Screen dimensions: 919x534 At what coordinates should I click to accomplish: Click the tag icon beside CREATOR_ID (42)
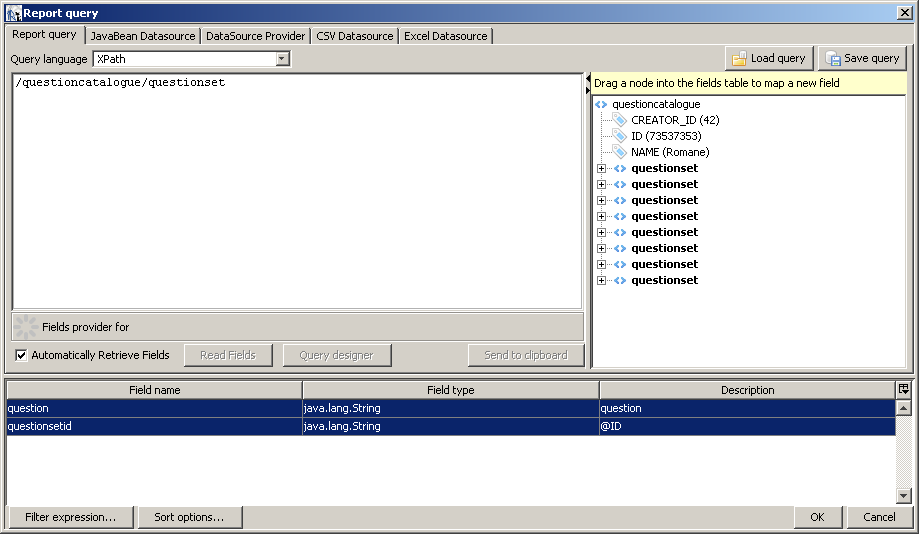click(x=620, y=120)
